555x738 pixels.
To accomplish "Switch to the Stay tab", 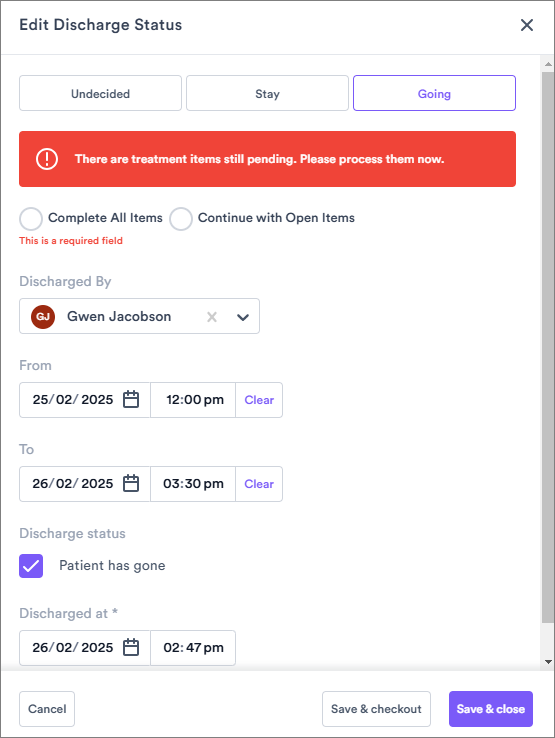I will click(267, 93).
